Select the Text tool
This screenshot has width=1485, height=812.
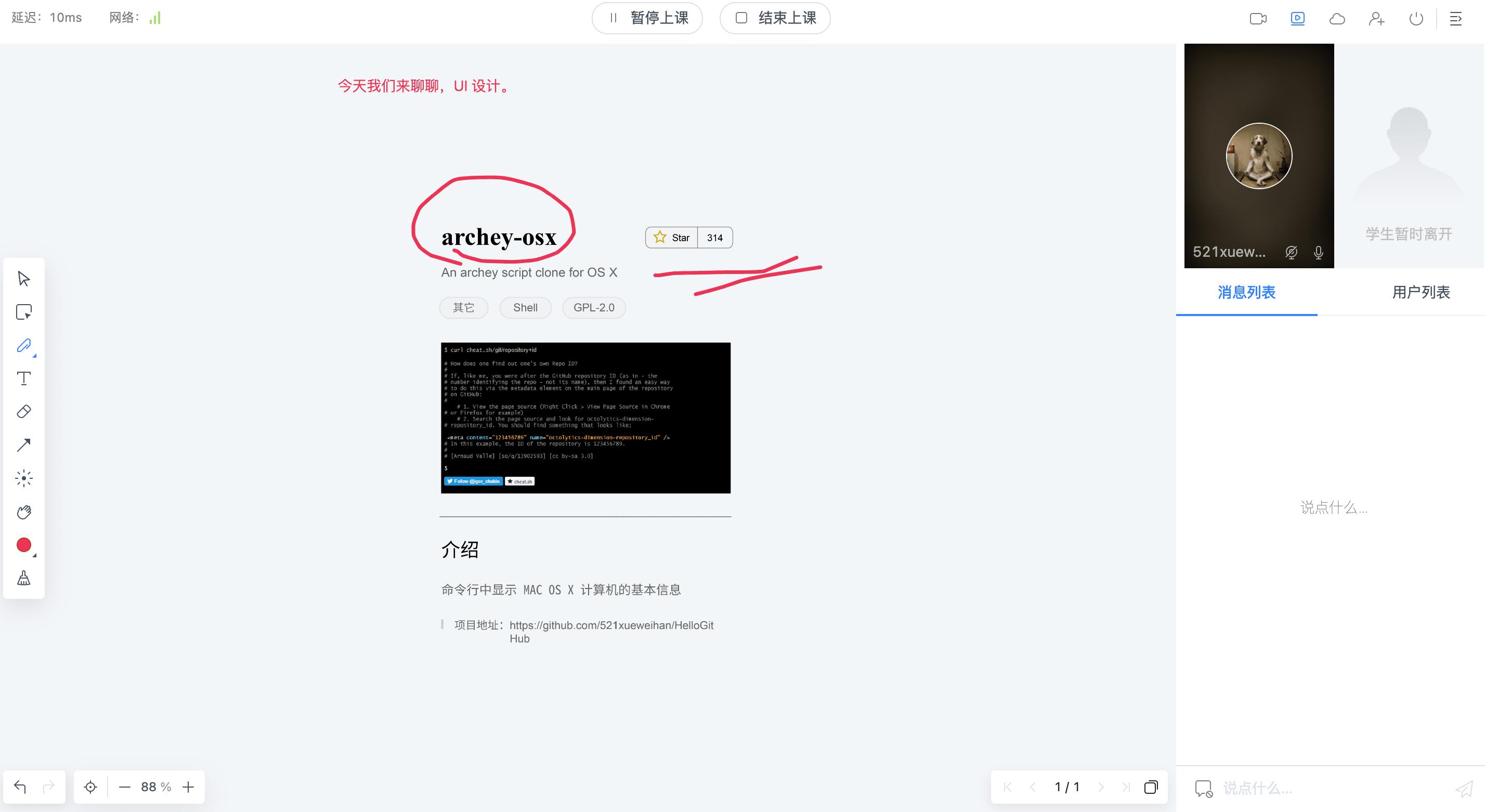23,378
